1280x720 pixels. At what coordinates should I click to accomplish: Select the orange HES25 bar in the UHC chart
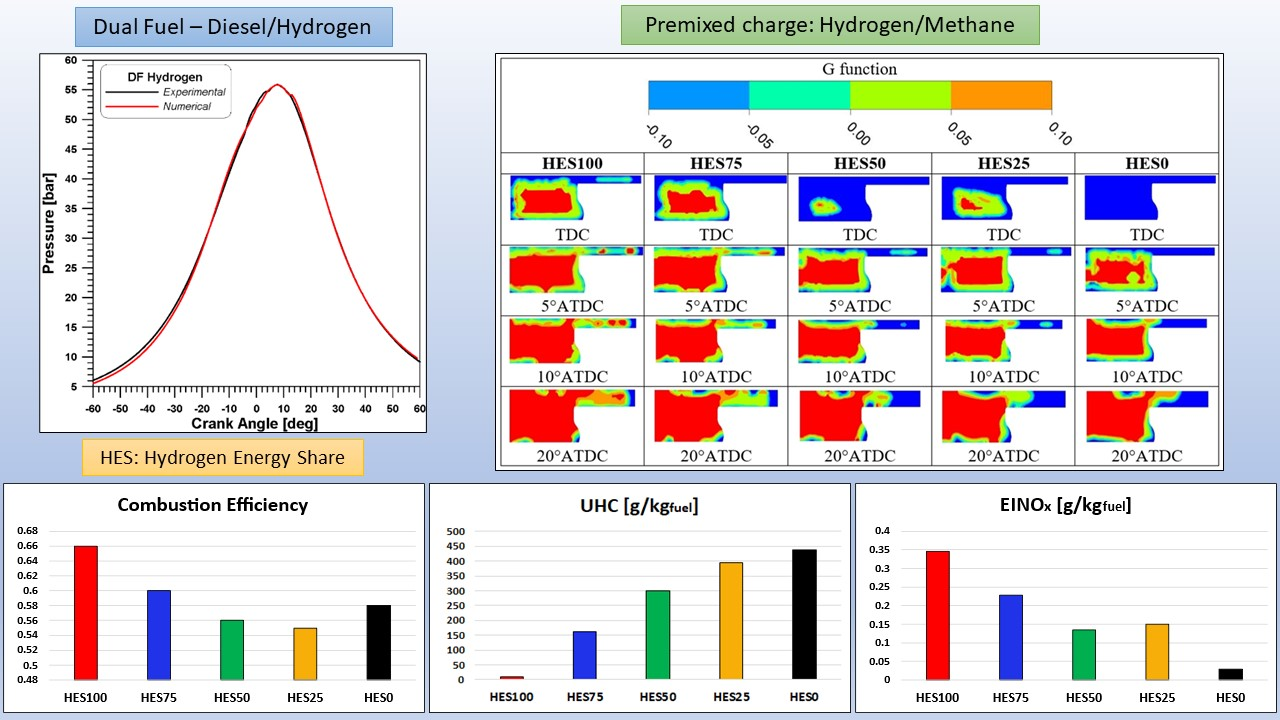(731, 621)
